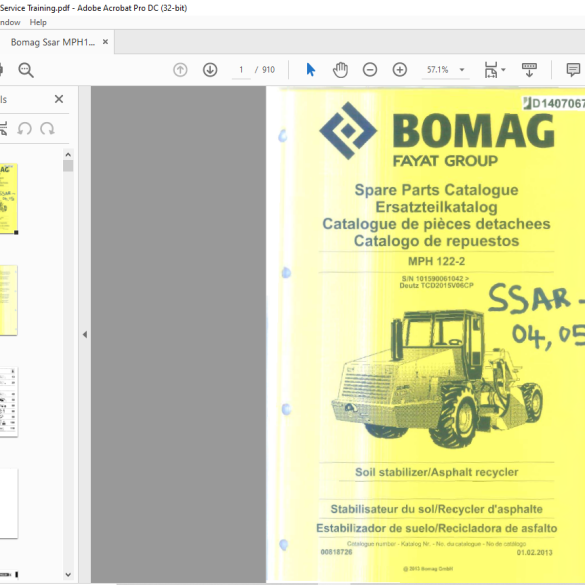Rotate page clockwise in thumbnails panel
Viewport: 585px width, 585px height.
pyautogui.click(x=47, y=129)
